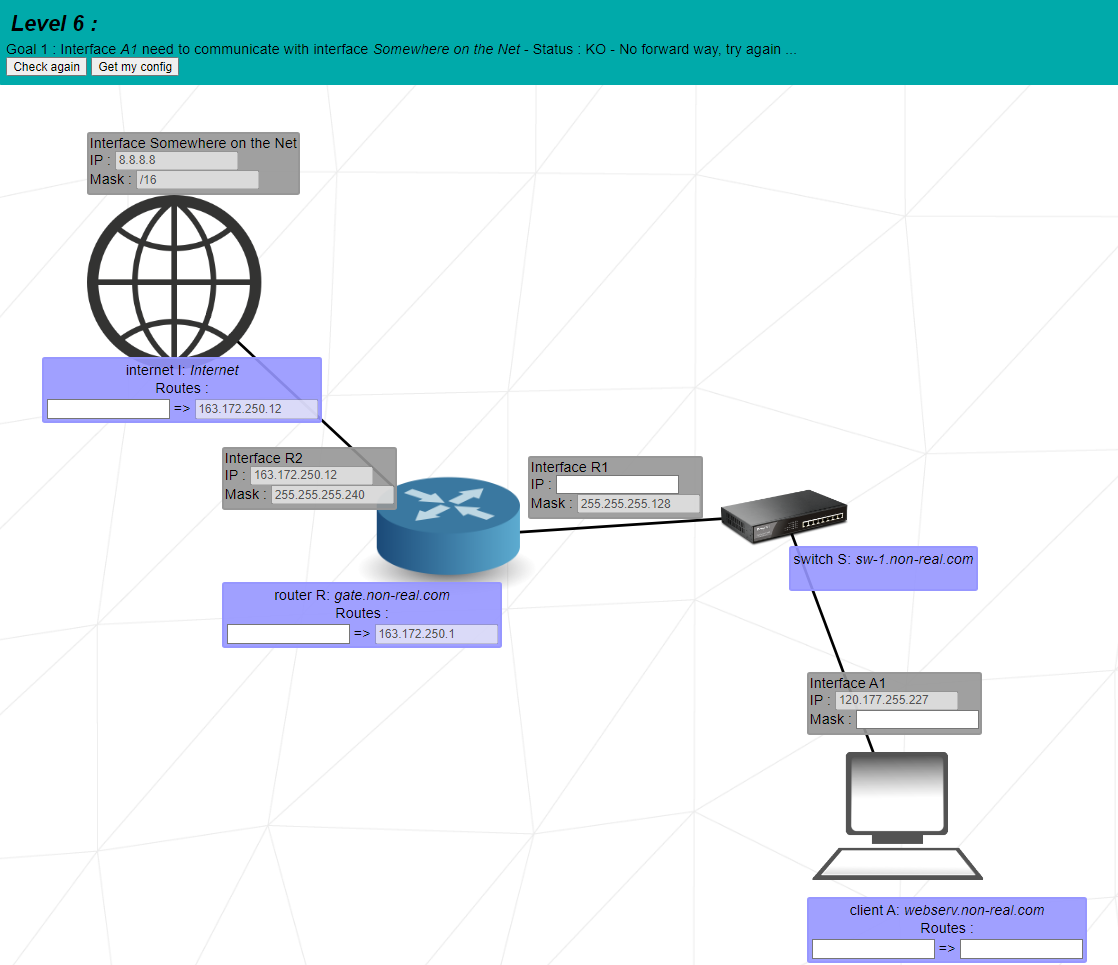Click the Interface R2 label

pyautogui.click(x=264, y=458)
